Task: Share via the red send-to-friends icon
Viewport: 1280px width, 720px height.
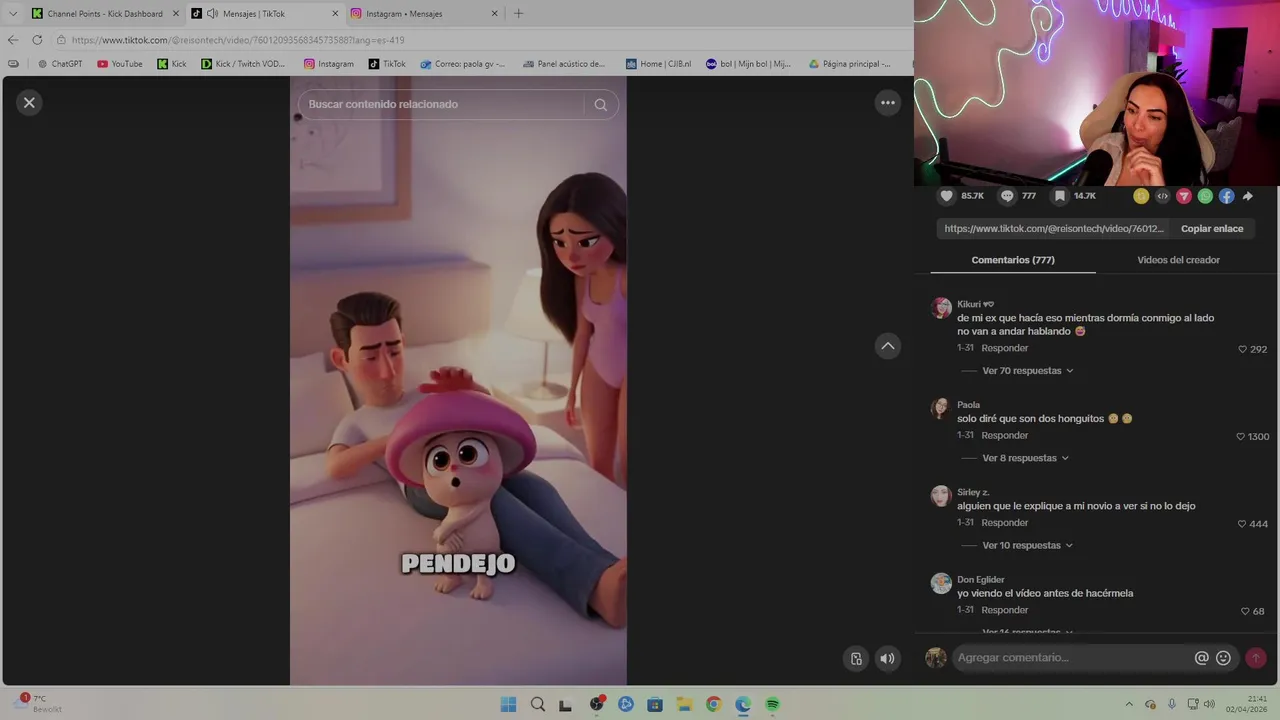Action: click(1184, 196)
